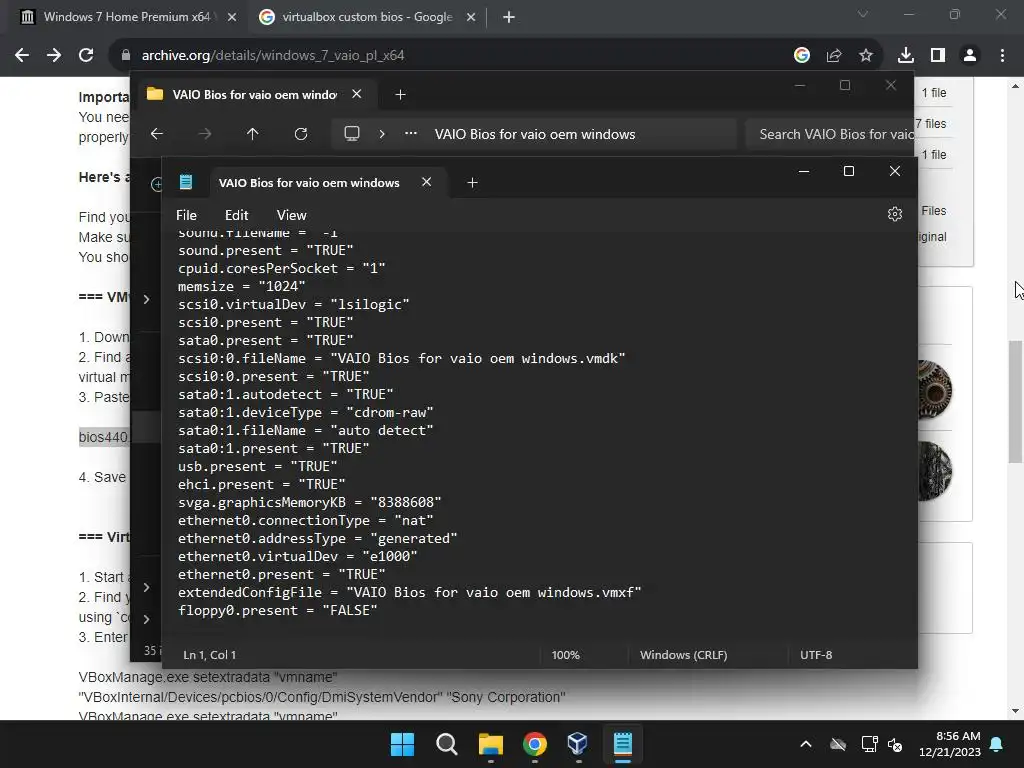Bookmark this page with star icon
The width and height of the screenshot is (1024, 768).
pos(866,56)
